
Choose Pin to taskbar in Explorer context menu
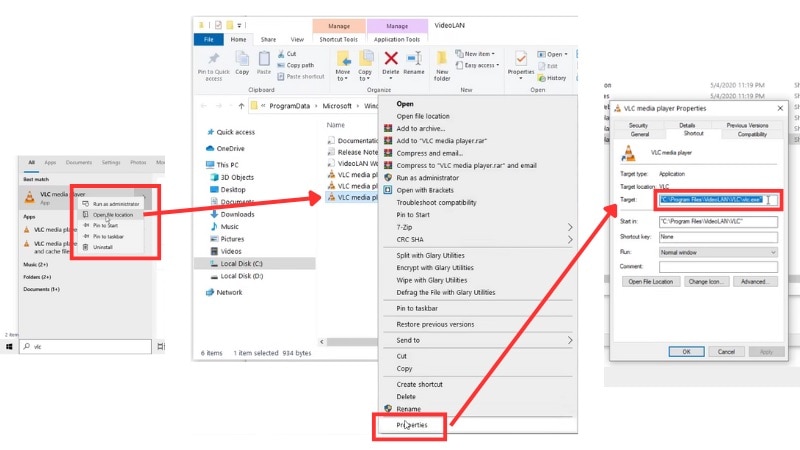click(x=417, y=309)
